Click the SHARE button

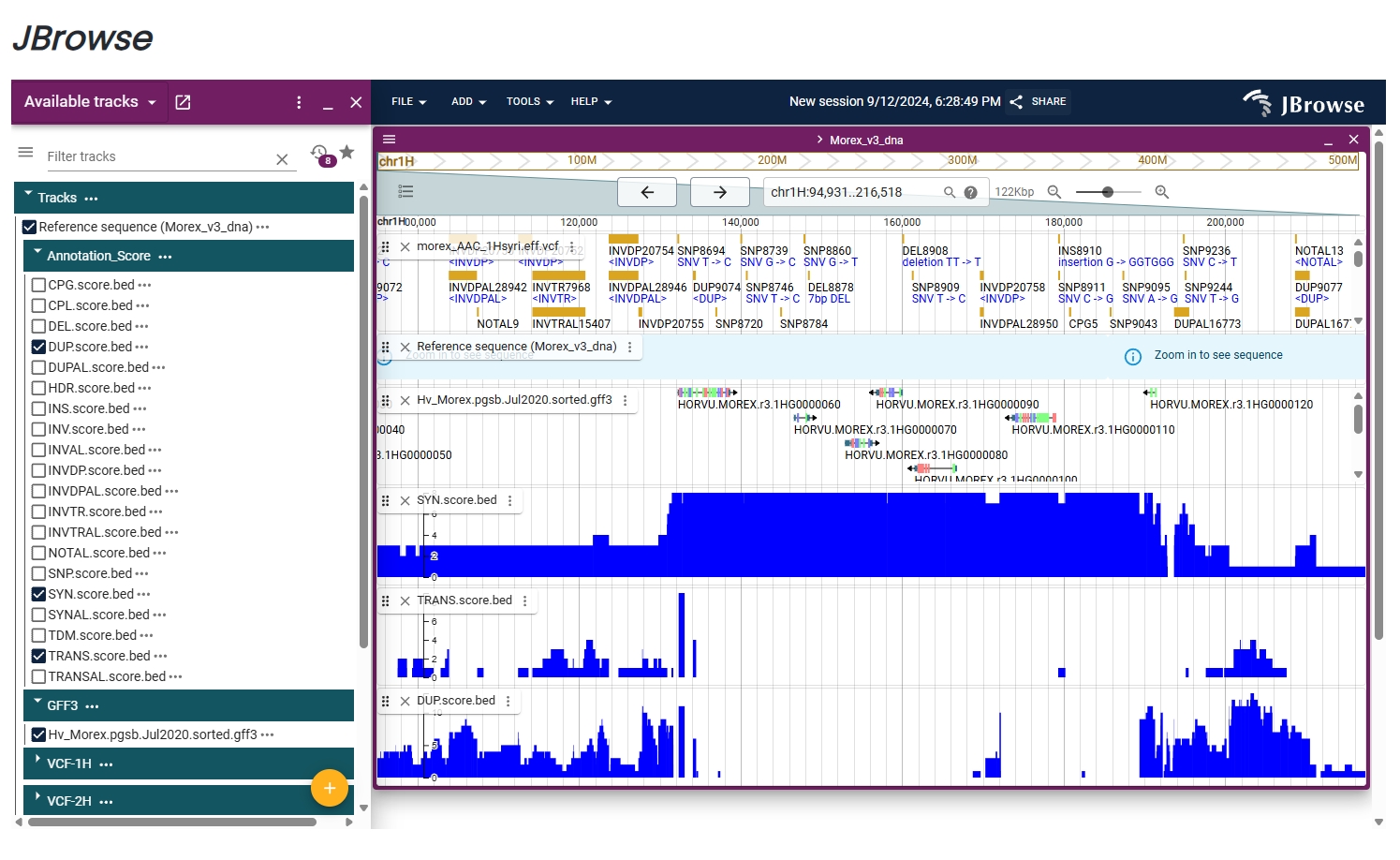tap(1039, 101)
